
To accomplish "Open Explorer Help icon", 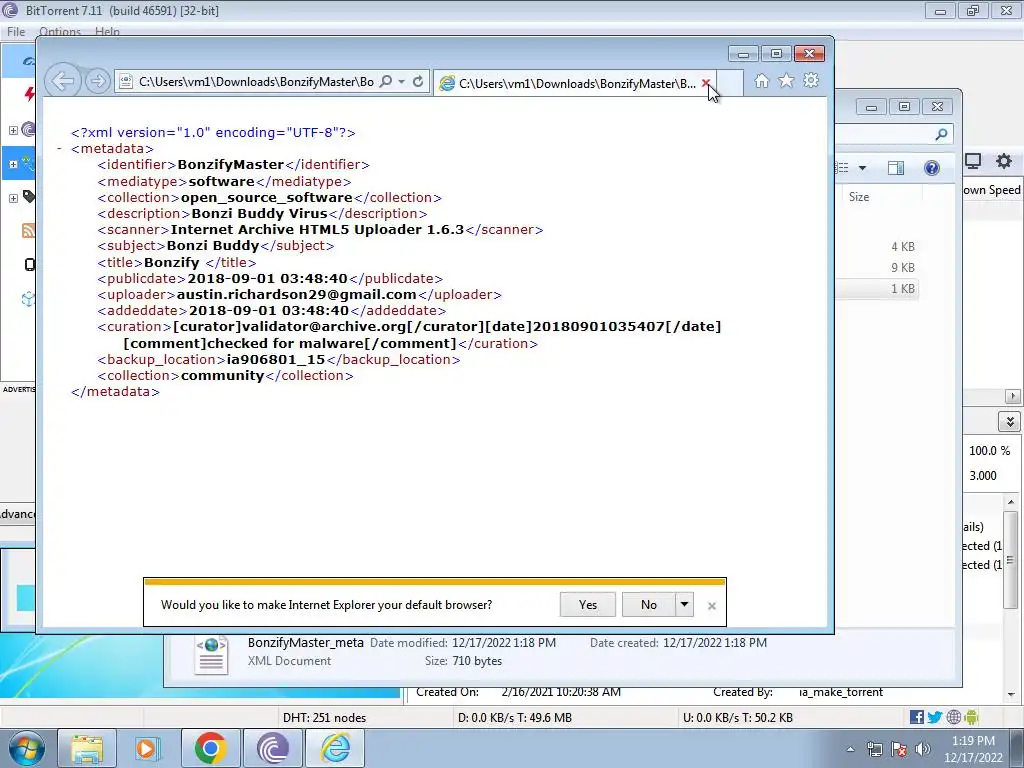I will click(932, 168).
